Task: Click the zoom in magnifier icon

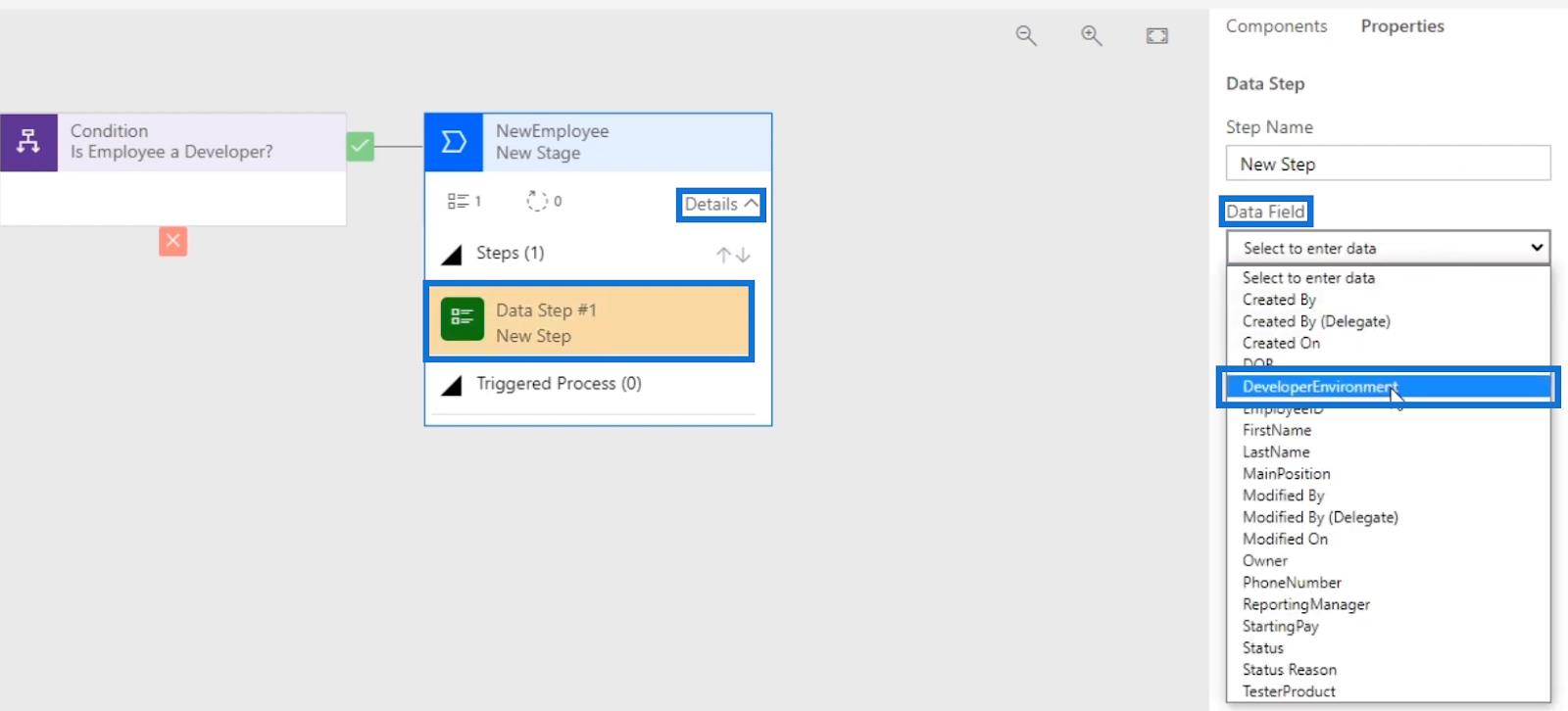Action: click(1091, 36)
